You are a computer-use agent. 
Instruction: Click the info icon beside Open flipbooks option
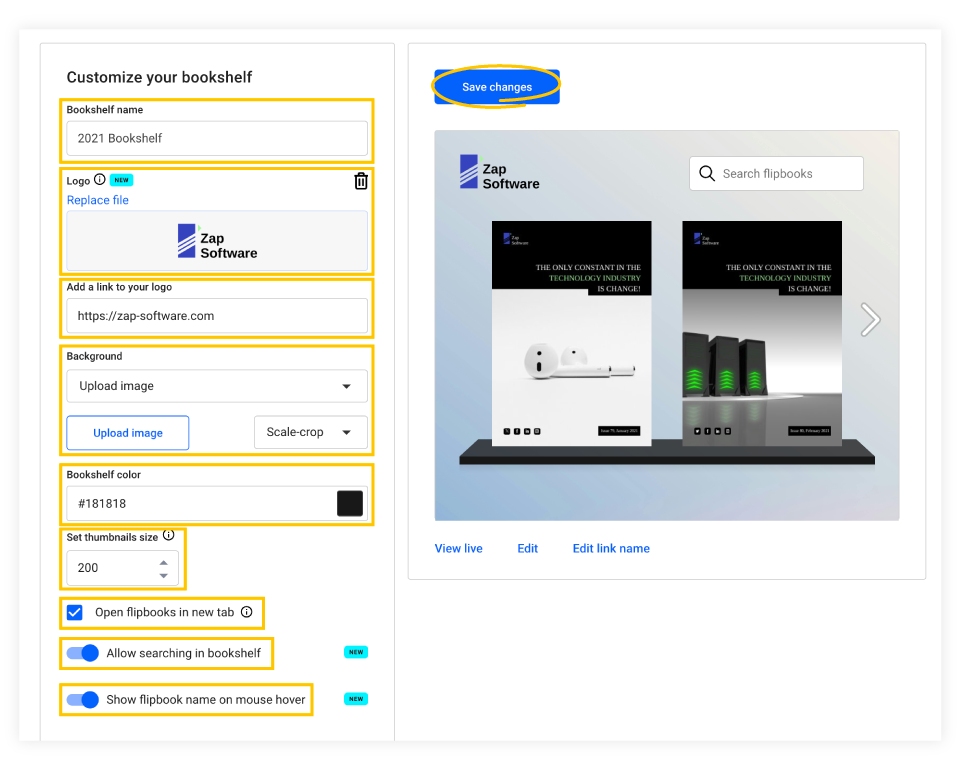(248, 613)
